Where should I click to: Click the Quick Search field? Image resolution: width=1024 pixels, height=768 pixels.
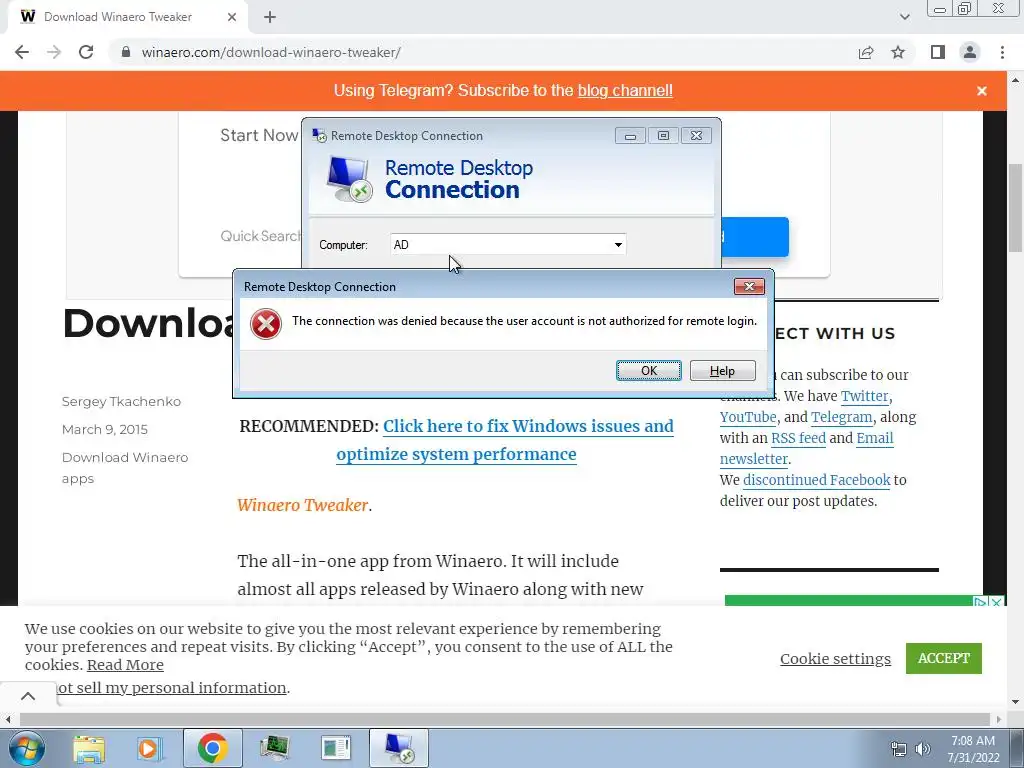coord(261,236)
